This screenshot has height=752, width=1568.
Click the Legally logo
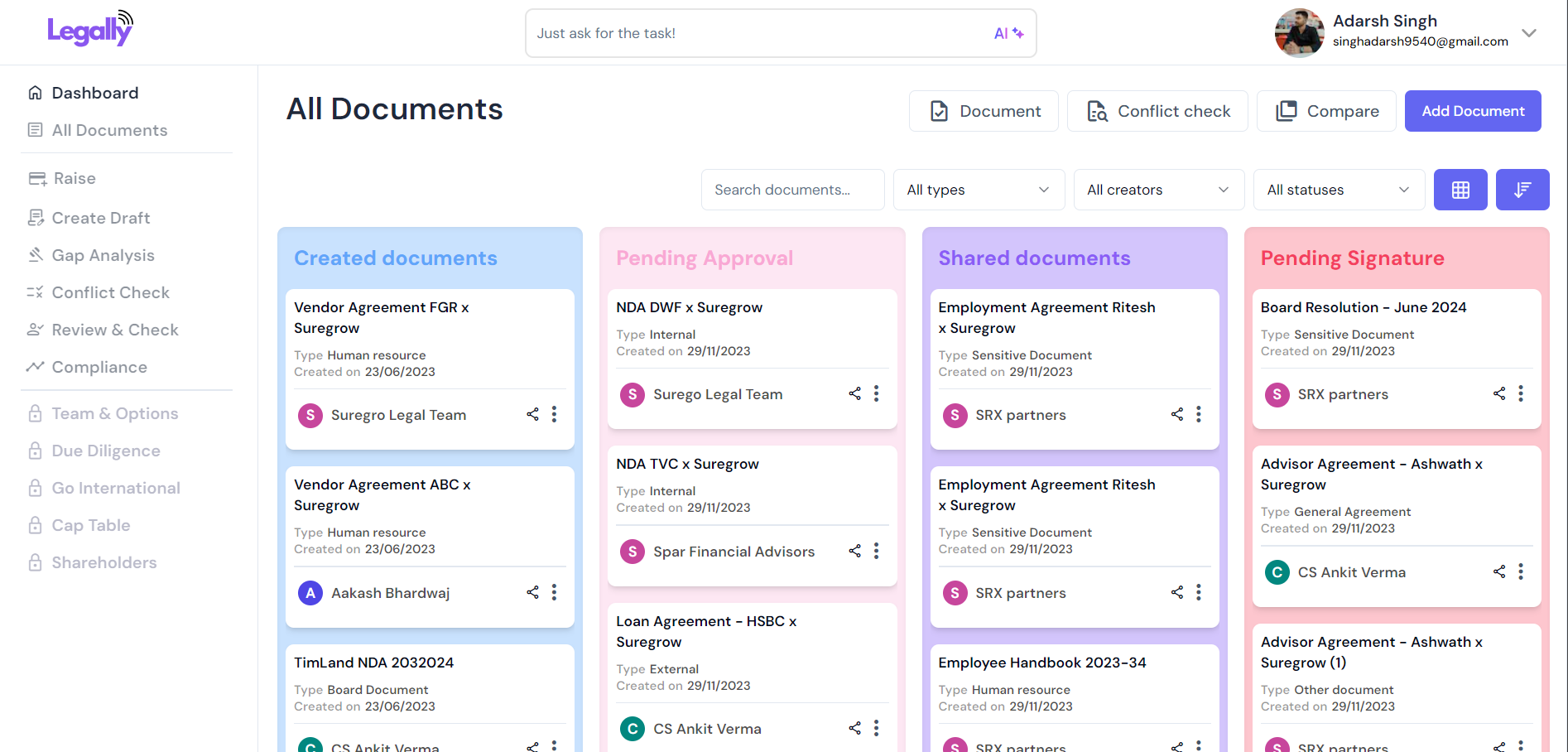(90, 30)
